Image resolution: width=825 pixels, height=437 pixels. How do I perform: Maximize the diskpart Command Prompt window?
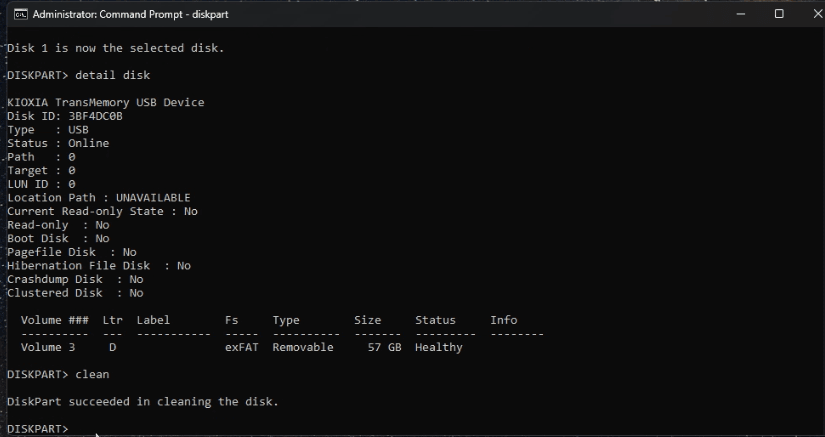pos(778,14)
